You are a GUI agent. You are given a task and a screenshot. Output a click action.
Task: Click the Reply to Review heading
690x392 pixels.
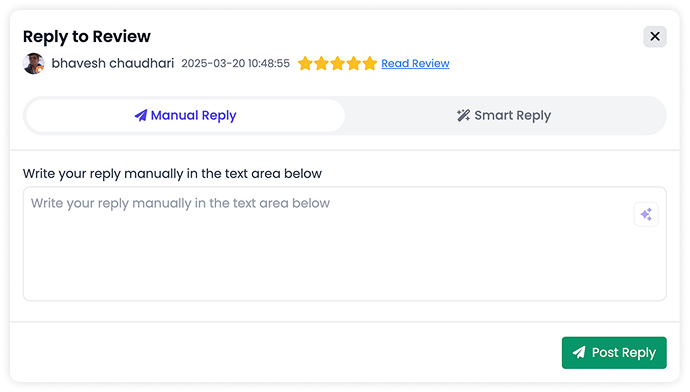click(87, 37)
